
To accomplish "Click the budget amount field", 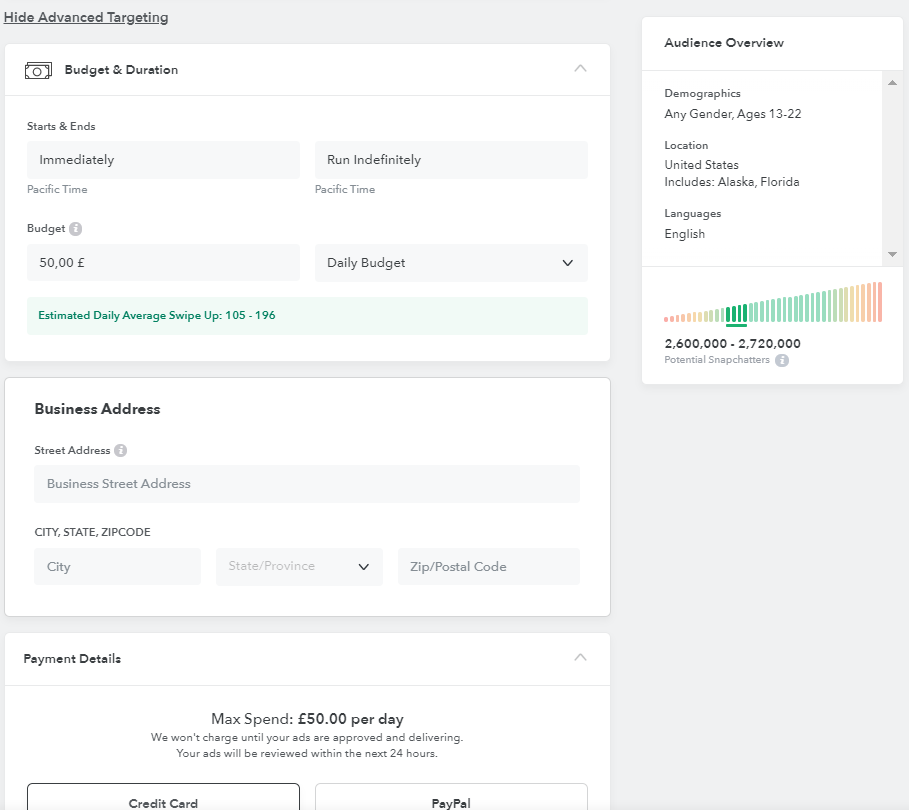I will click(163, 263).
